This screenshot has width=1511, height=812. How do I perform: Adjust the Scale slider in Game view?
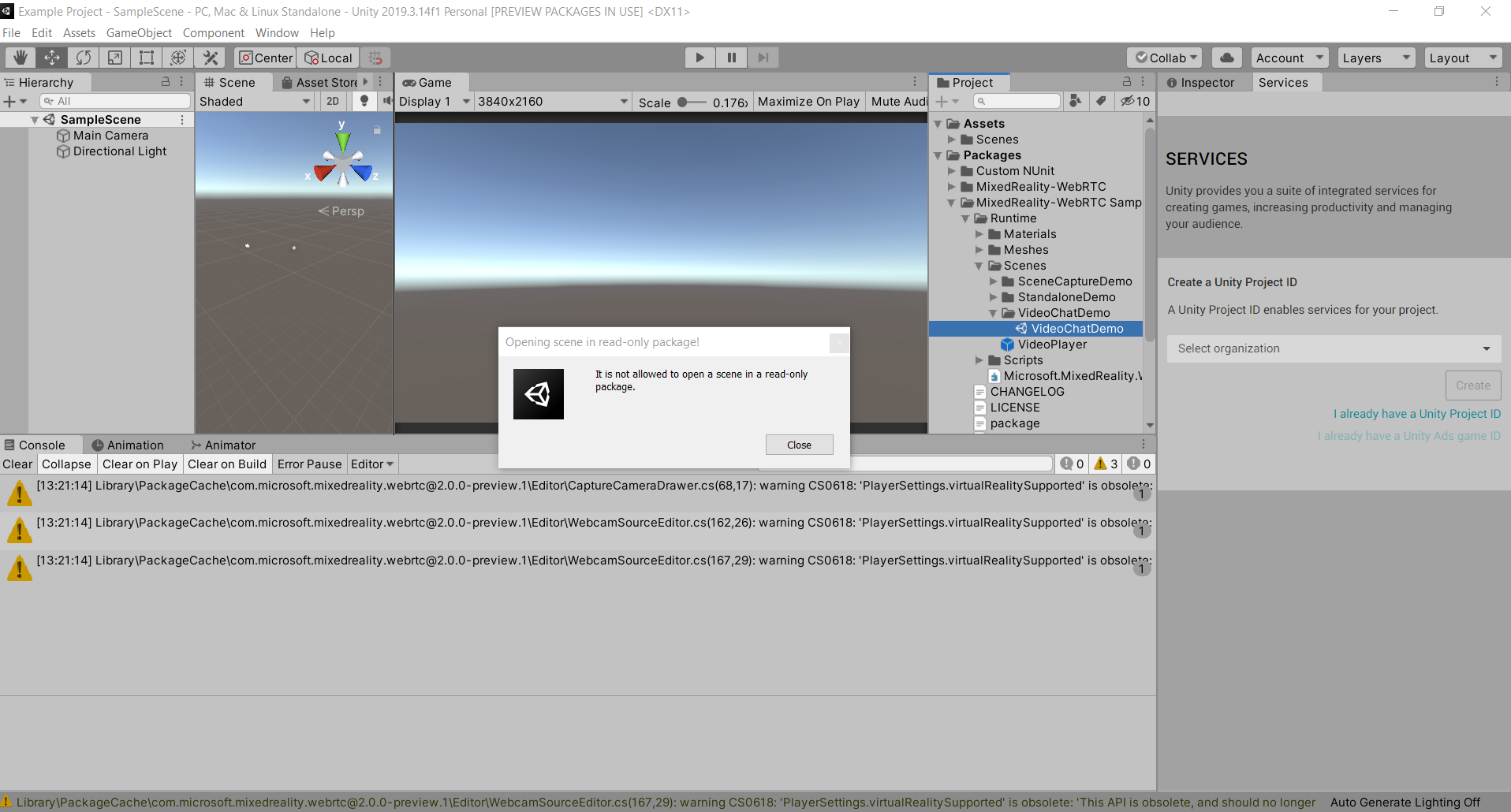tap(682, 102)
